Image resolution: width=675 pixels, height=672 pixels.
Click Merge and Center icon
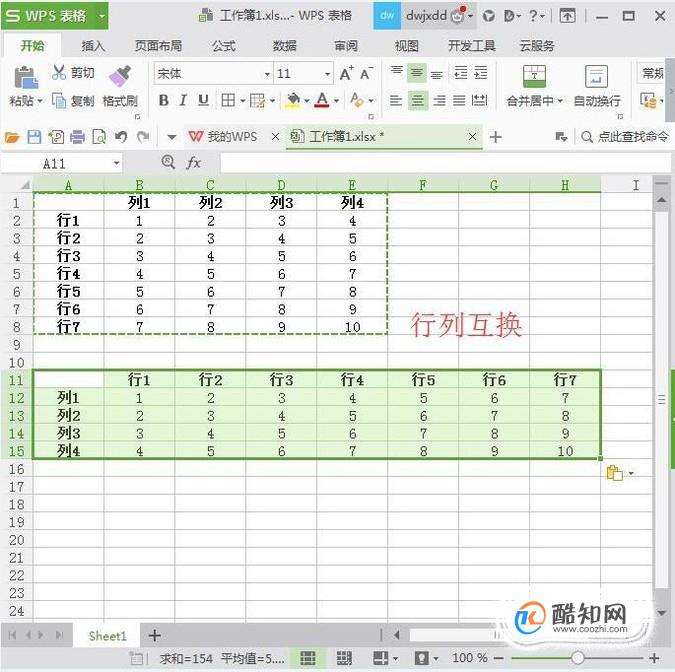click(x=534, y=76)
